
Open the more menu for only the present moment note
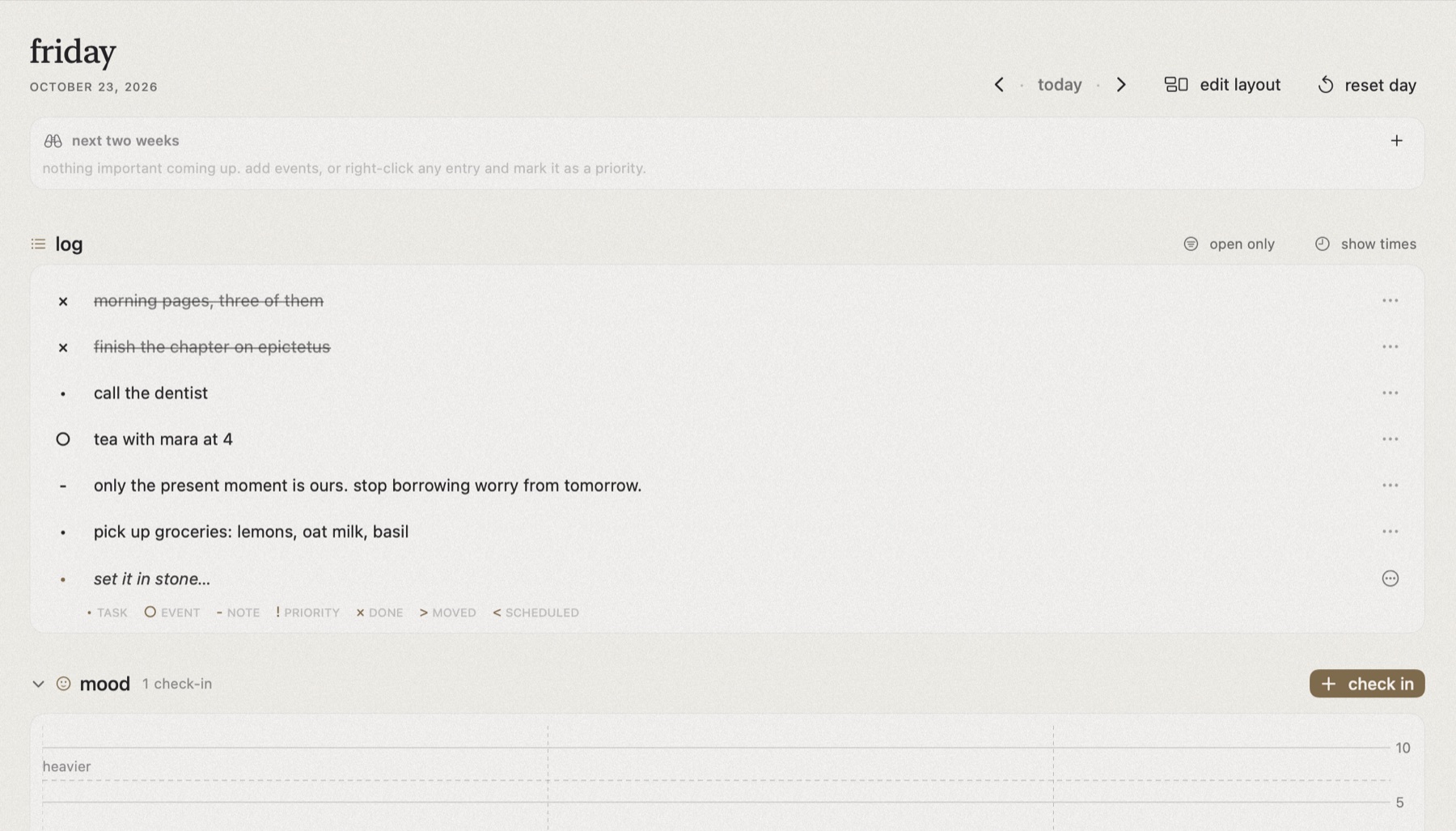coord(1390,485)
